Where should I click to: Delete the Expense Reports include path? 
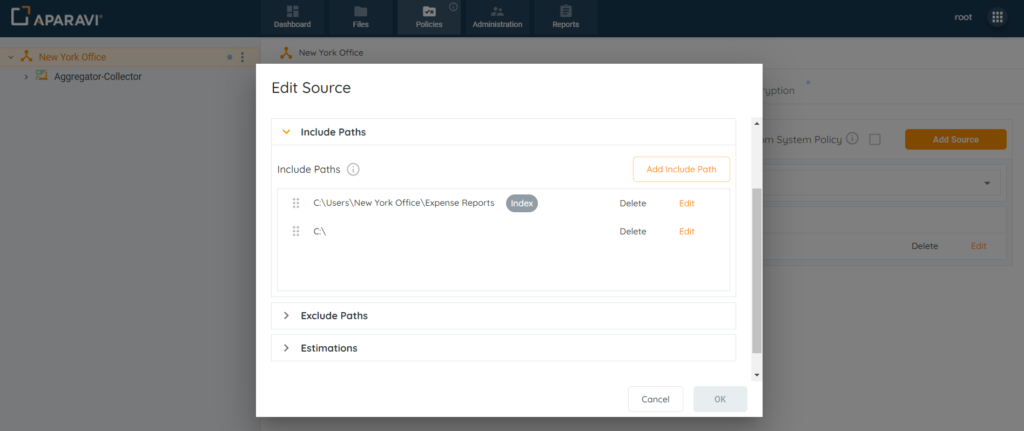pos(633,203)
